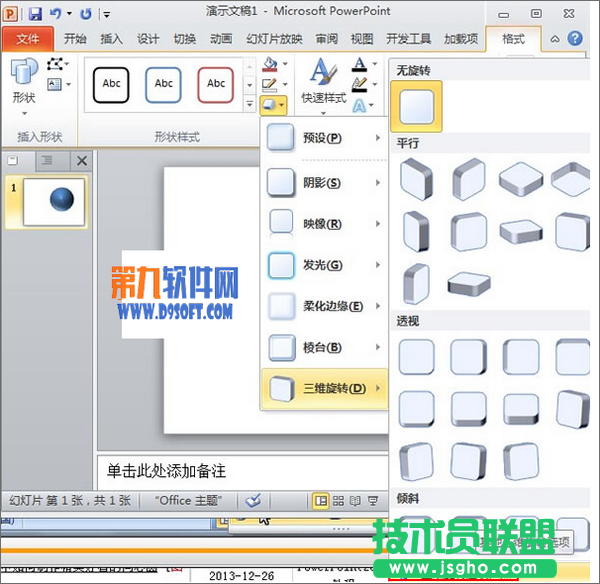The image size is (600, 584).
Task: Open the 映像(R) reflection submenu
Action: (324, 223)
